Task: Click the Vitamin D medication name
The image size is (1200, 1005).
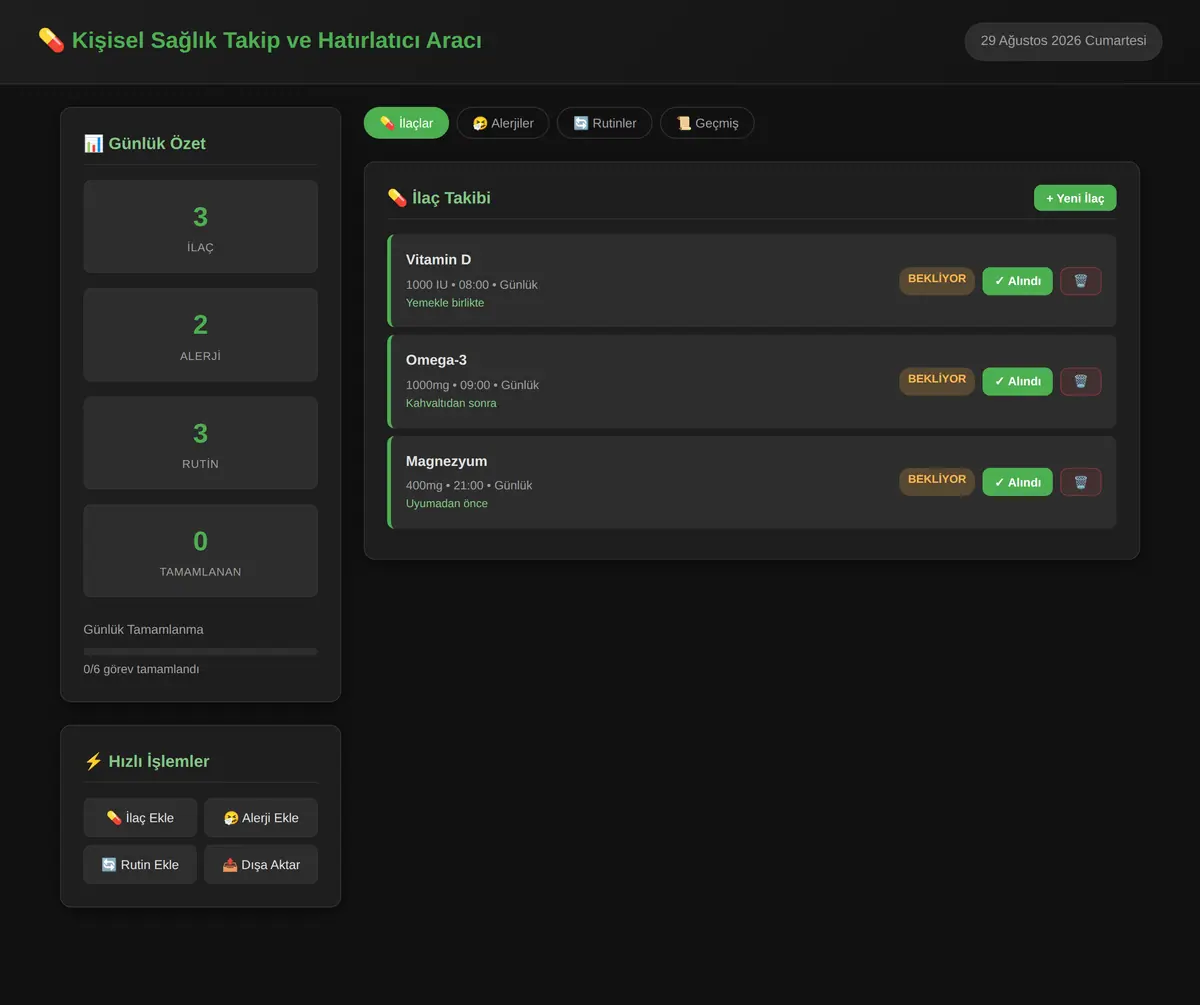Action: tap(438, 260)
